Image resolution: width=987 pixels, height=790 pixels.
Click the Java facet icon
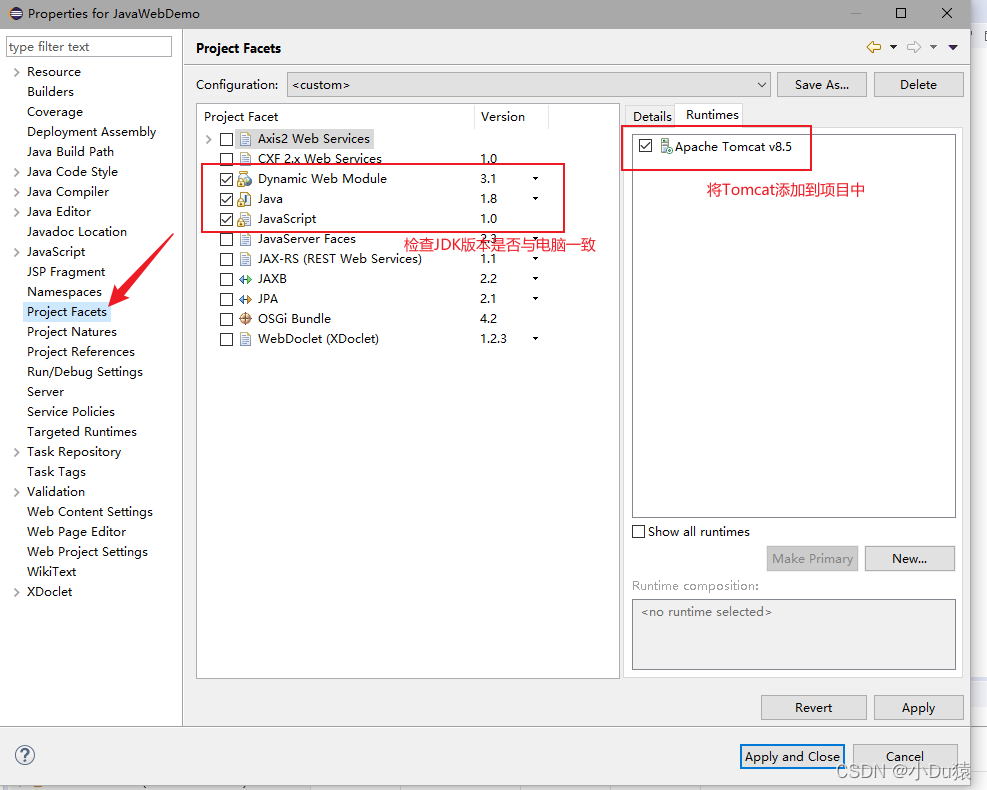coord(245,199)
